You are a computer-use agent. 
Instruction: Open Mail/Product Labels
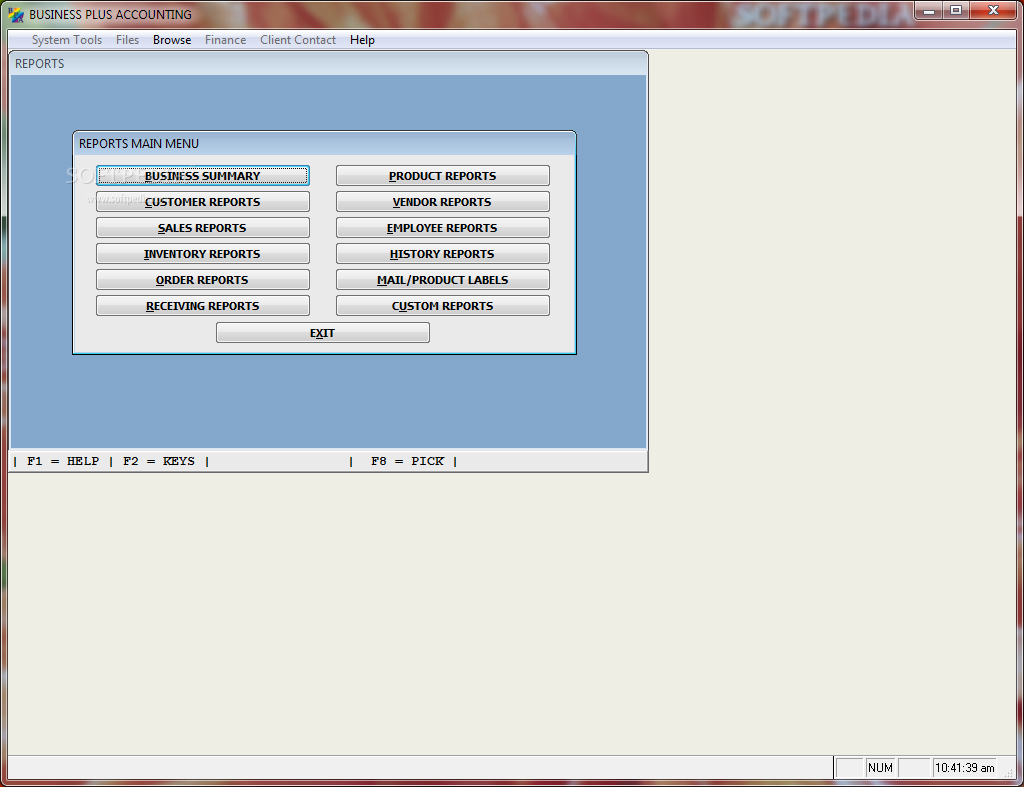pos(443,280)
